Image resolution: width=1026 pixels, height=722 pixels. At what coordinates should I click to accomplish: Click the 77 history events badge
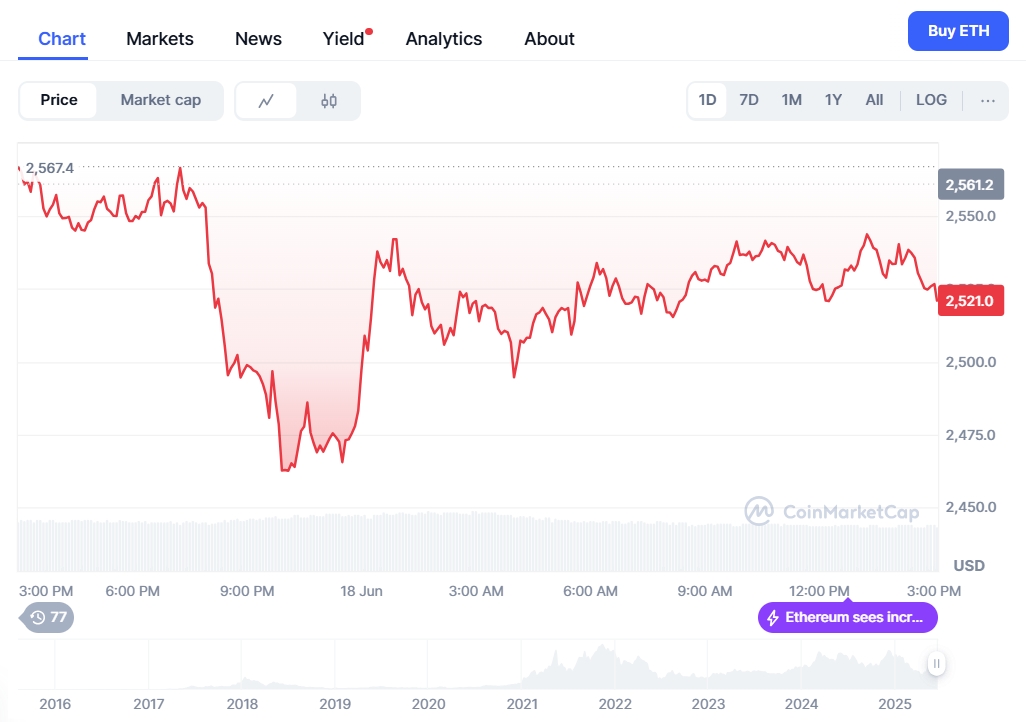pos(48,617)
